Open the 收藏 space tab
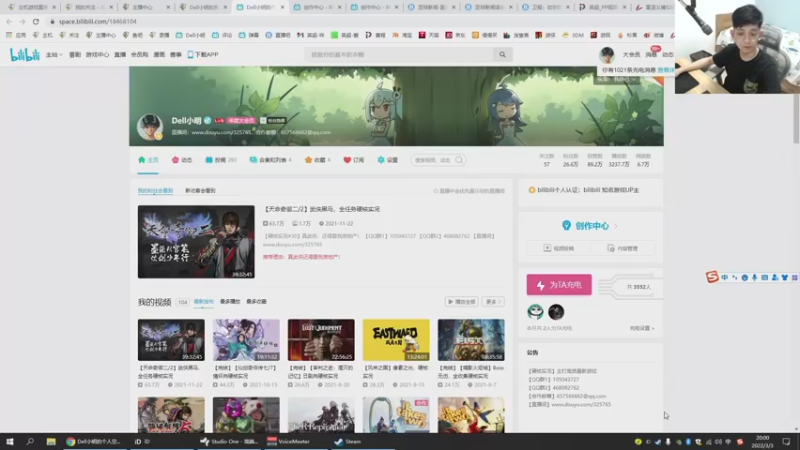The image size is (800, 450). coord(317,160)
